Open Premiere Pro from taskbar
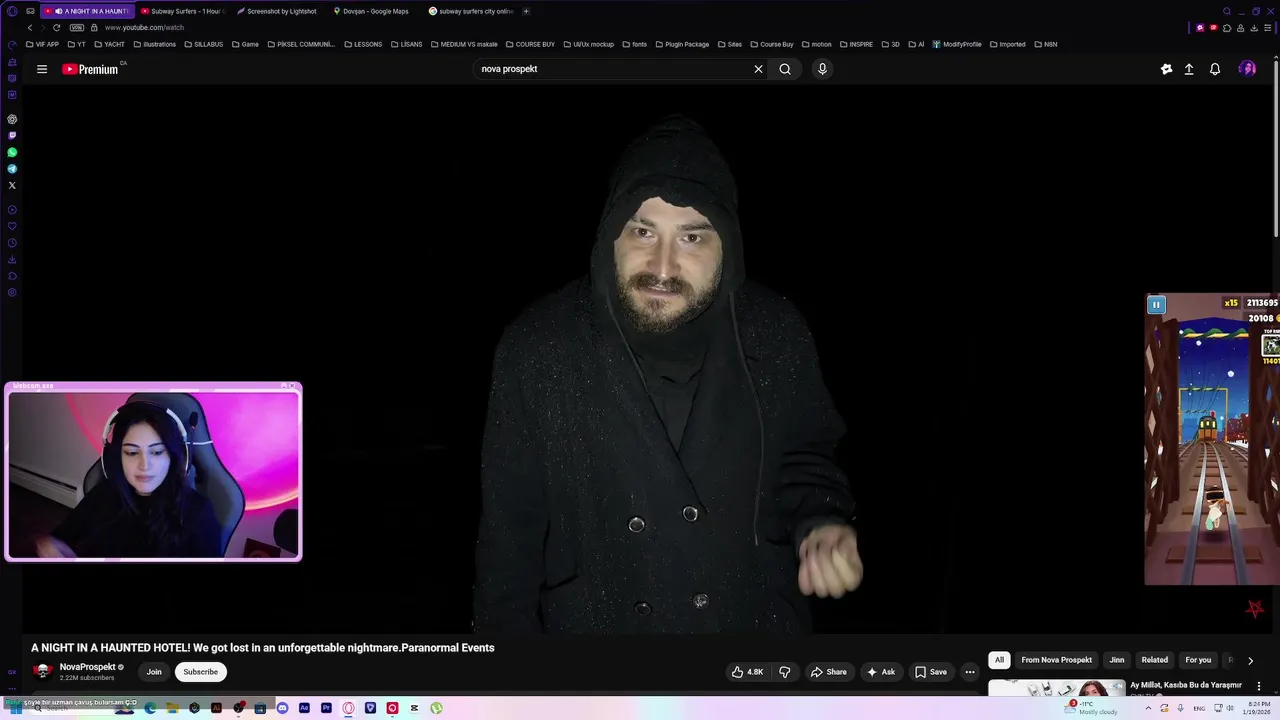 pyautogui.click(x=326, y=708)
